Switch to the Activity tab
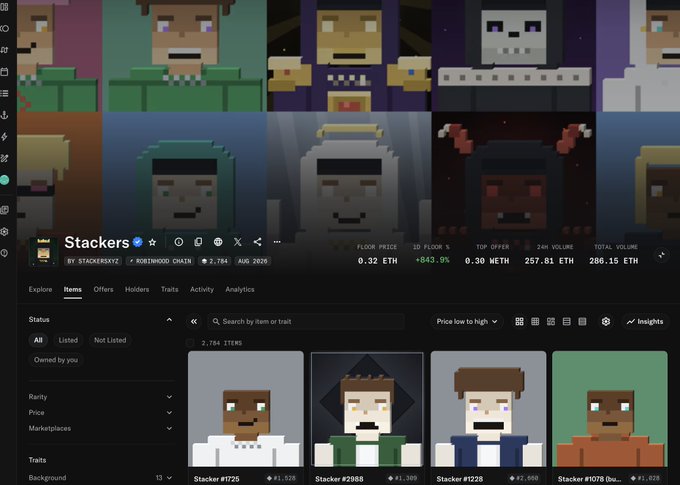The height and width of the screenshot is (485, 680). click(x=202, y=289)
